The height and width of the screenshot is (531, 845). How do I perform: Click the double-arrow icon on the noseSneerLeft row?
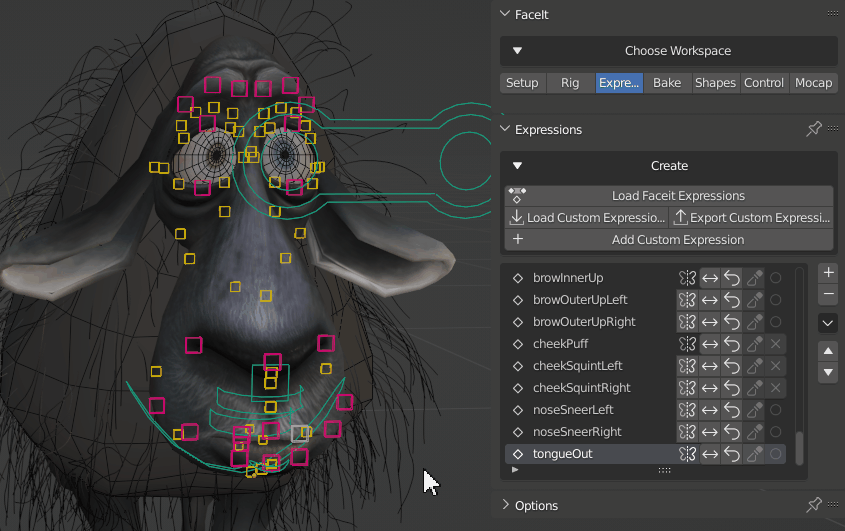709,410
